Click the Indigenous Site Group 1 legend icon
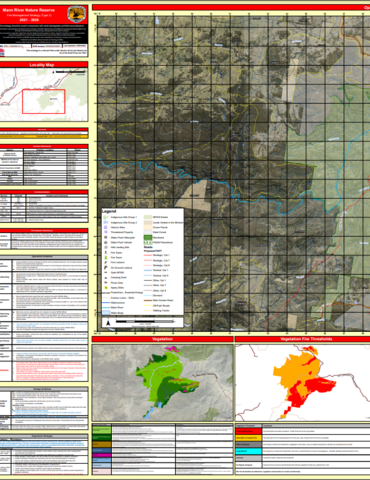The height and width of the screenshot is (480, 370). (x=106, y=217)
